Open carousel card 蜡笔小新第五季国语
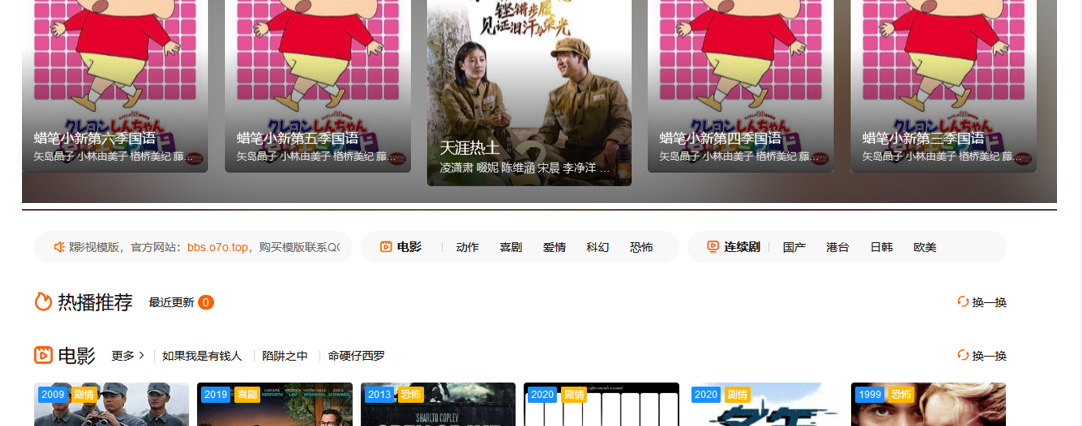The image size is (1082, 426). click(318, 86)
